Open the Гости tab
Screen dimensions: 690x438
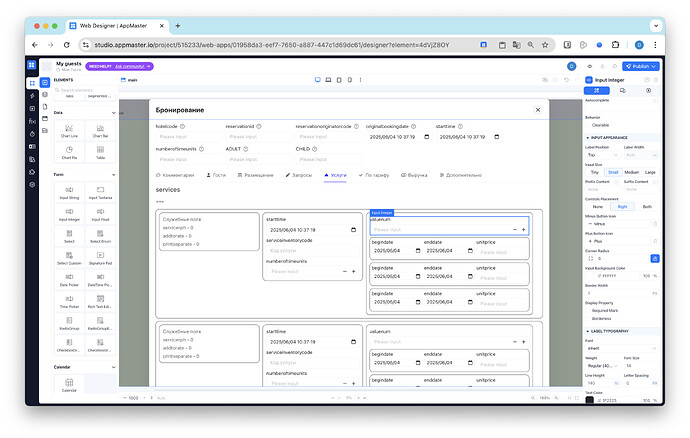tap(216, 175)
